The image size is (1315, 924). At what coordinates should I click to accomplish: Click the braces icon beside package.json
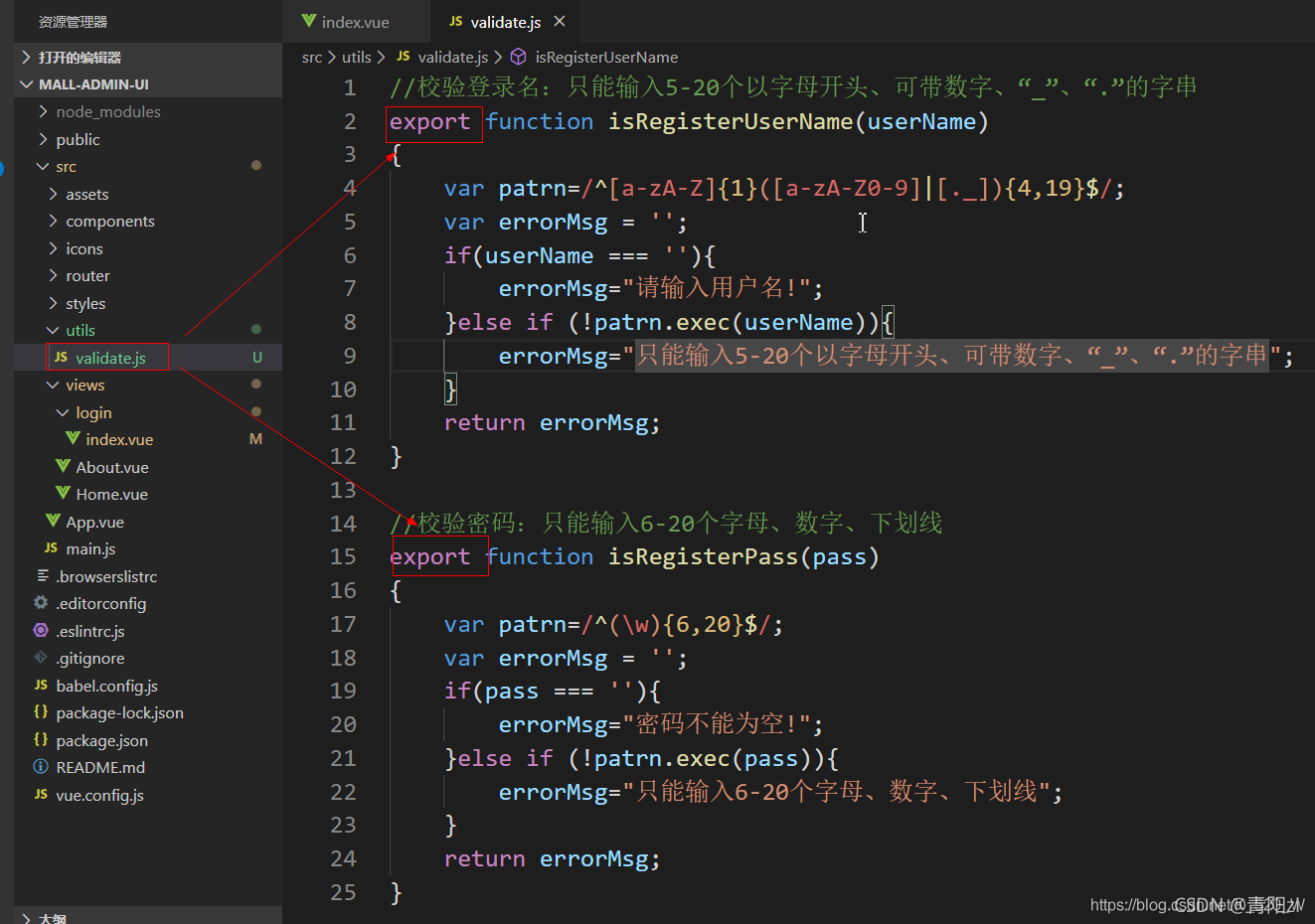pyautogui.click(x=41, y=739)
